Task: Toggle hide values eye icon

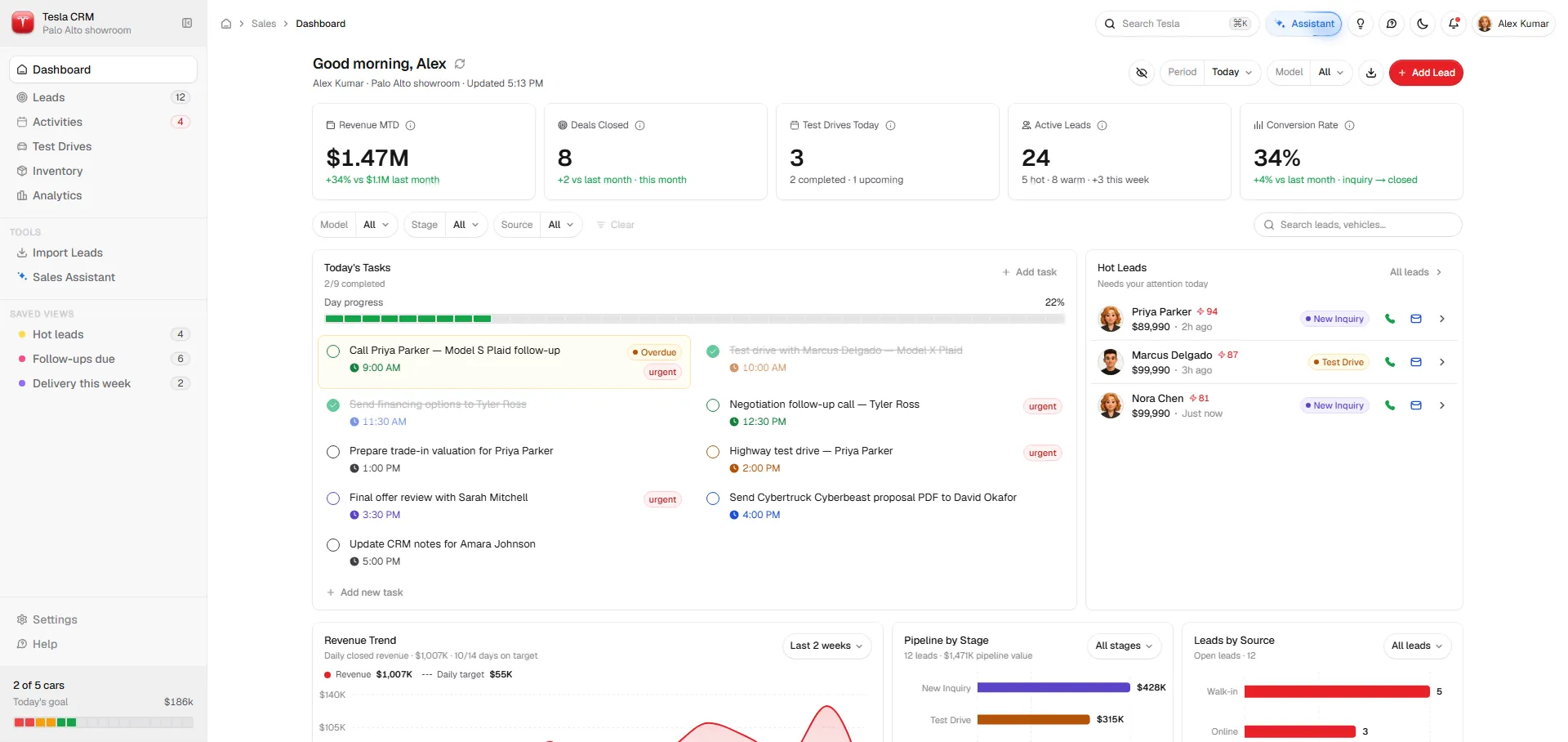Action: (x=1142, y=73)
